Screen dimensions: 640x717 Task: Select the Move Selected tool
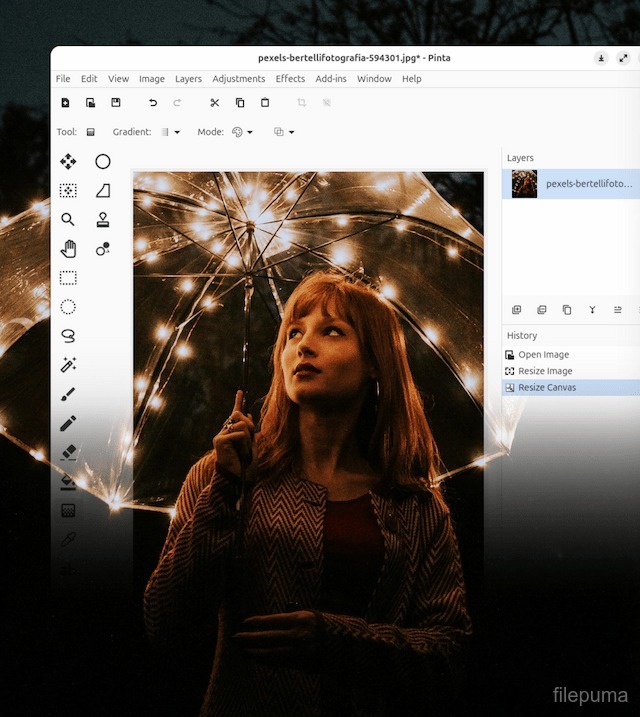click(x=68, y=161)
